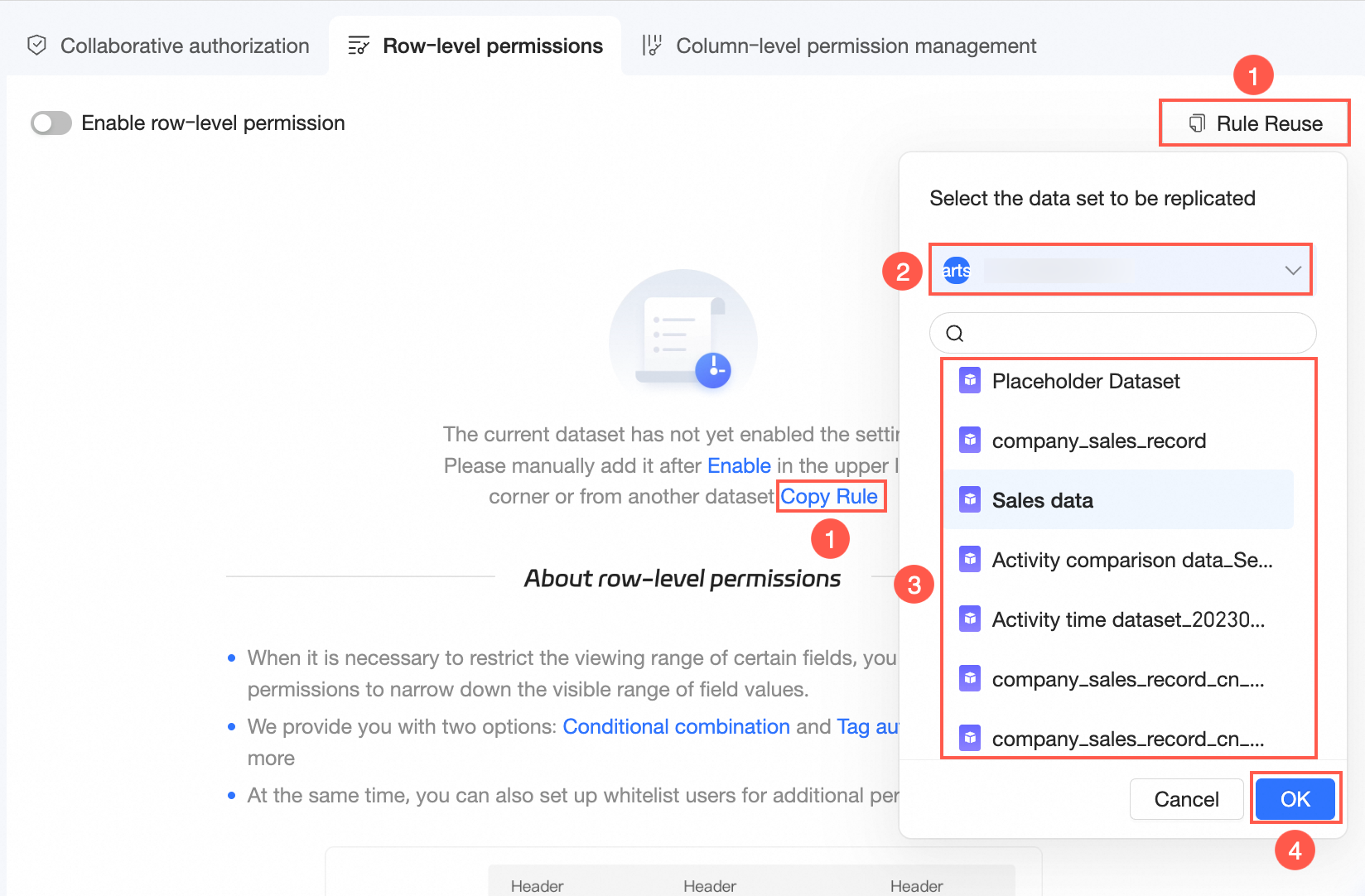Viewport: 1365px width, 896px height.
Task: Switch to Collaborative authorization tab
Action: tap(184, 46)
